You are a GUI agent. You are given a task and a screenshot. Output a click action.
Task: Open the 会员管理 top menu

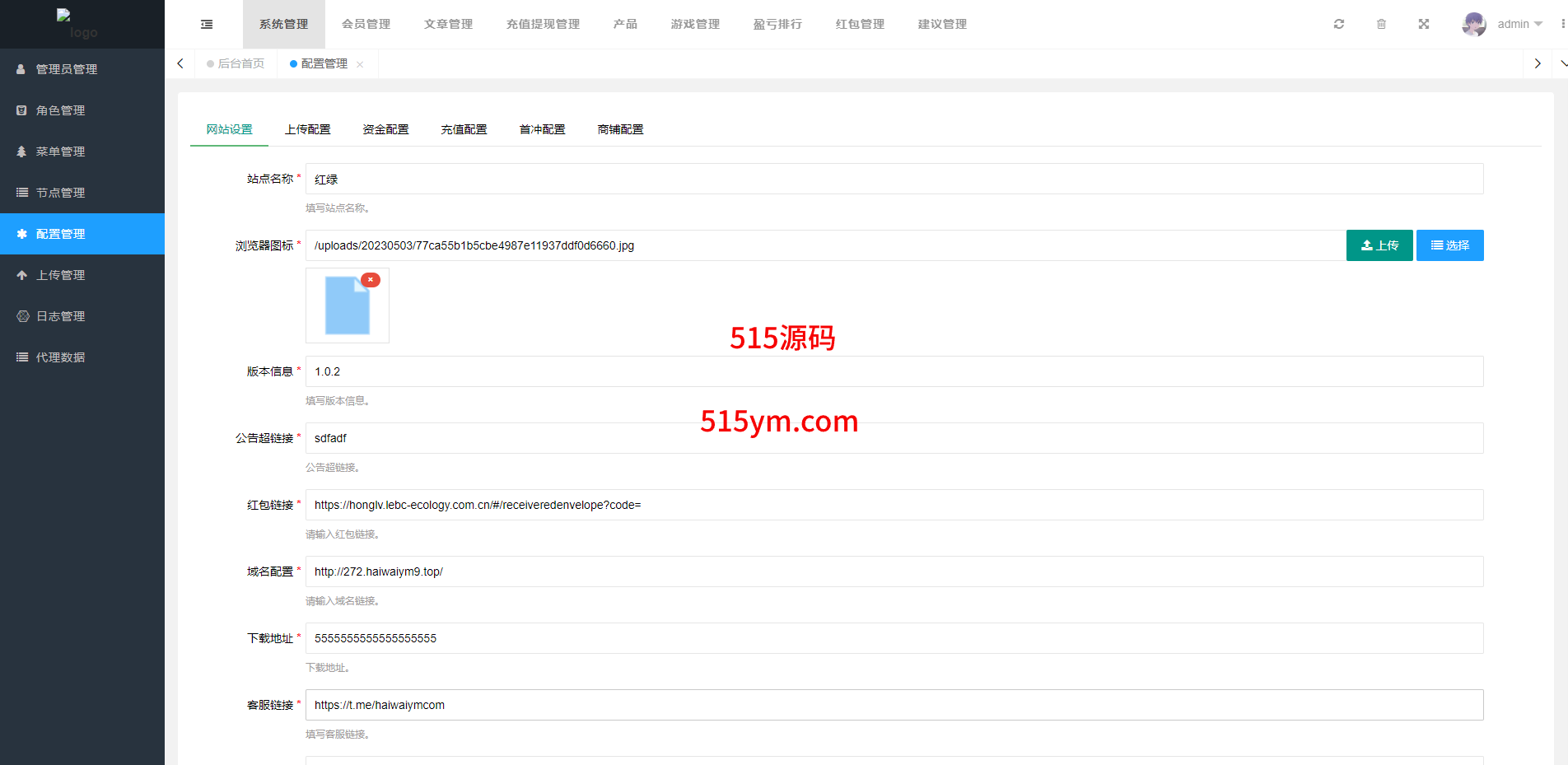(x=366, y=25)
